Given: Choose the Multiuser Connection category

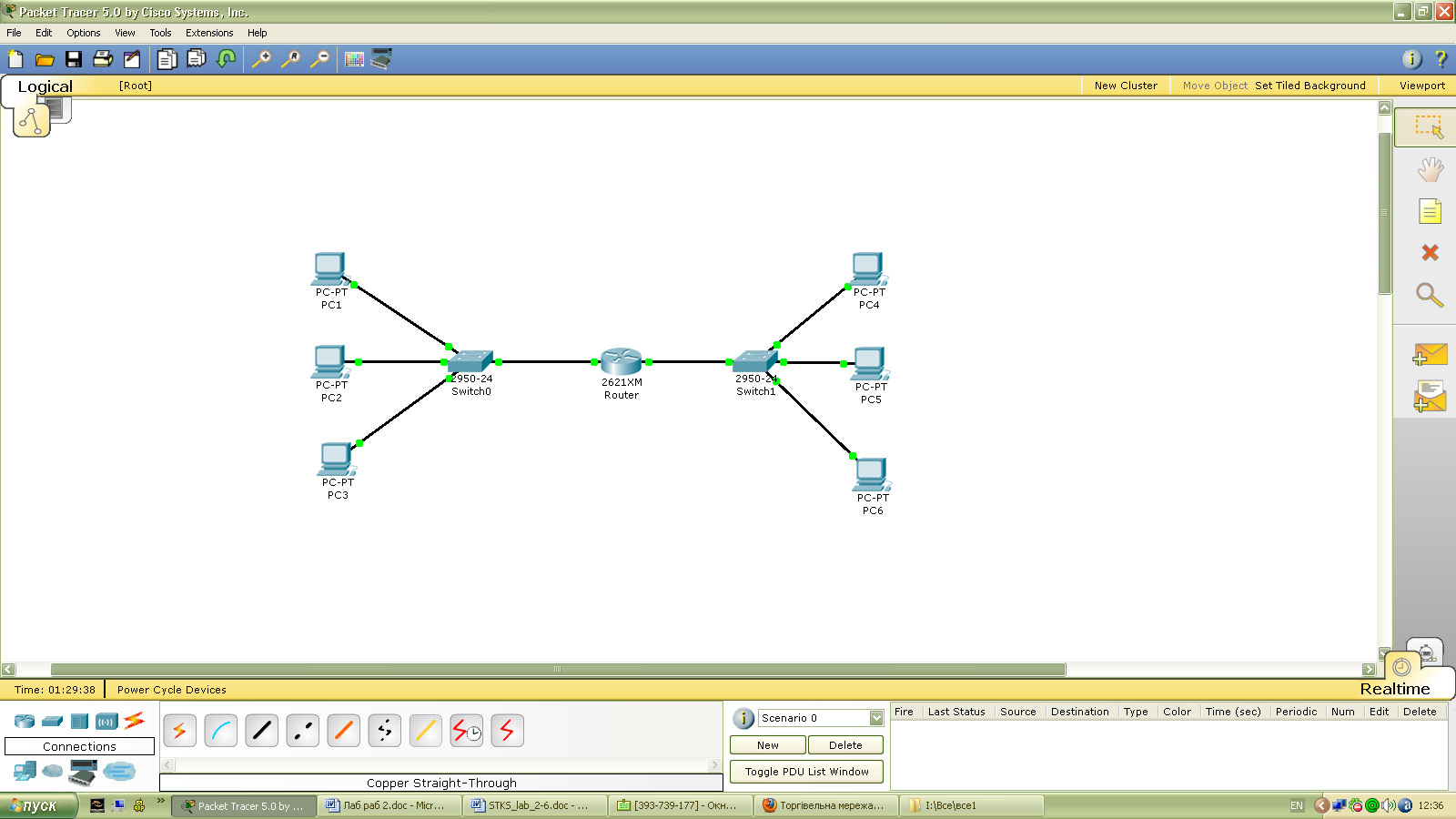Looking at the screenshot, I should coord(119,772).
